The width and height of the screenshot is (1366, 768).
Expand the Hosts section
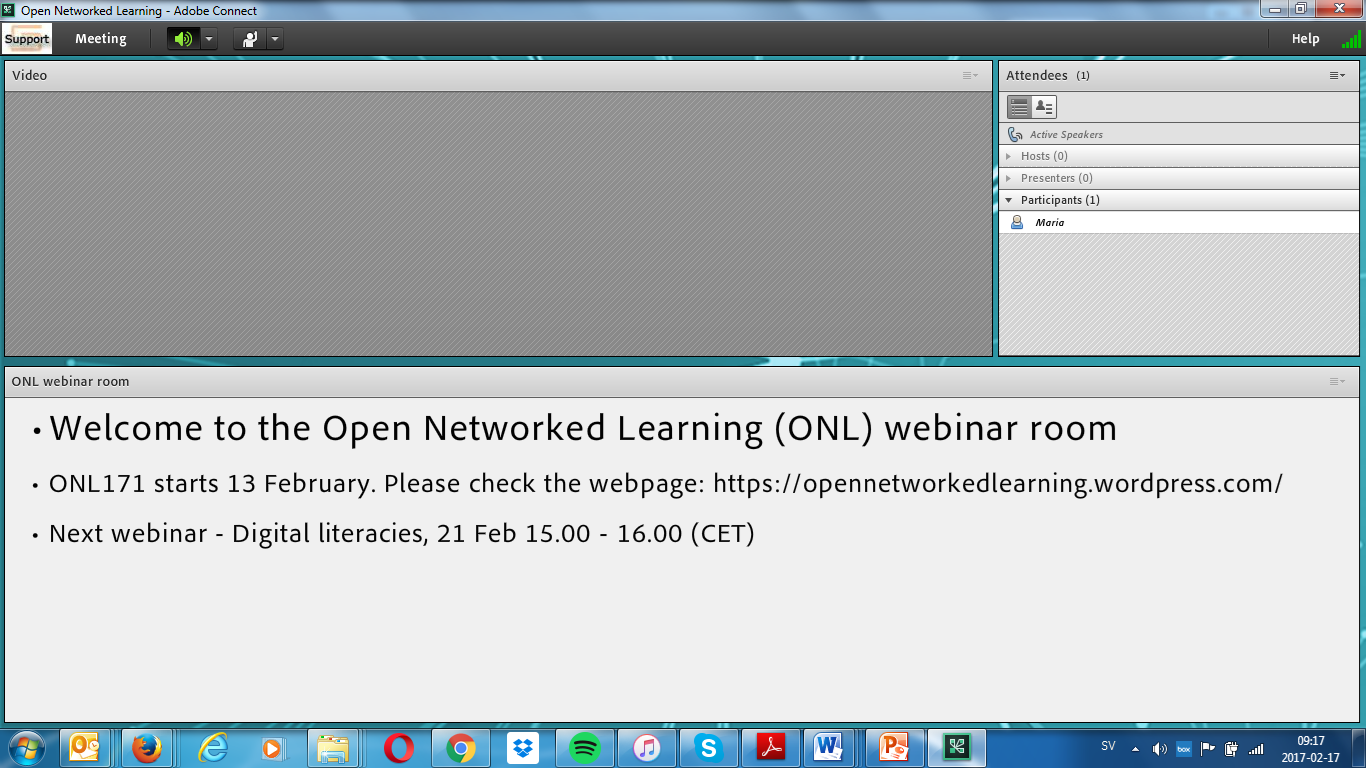1009,156
